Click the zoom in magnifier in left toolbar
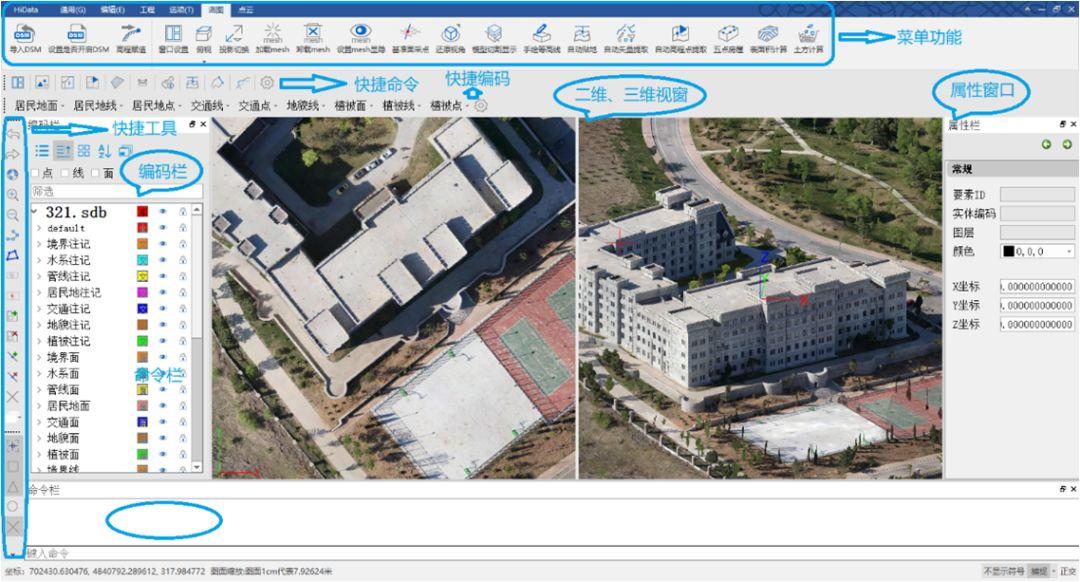 (x=13, y=194)
